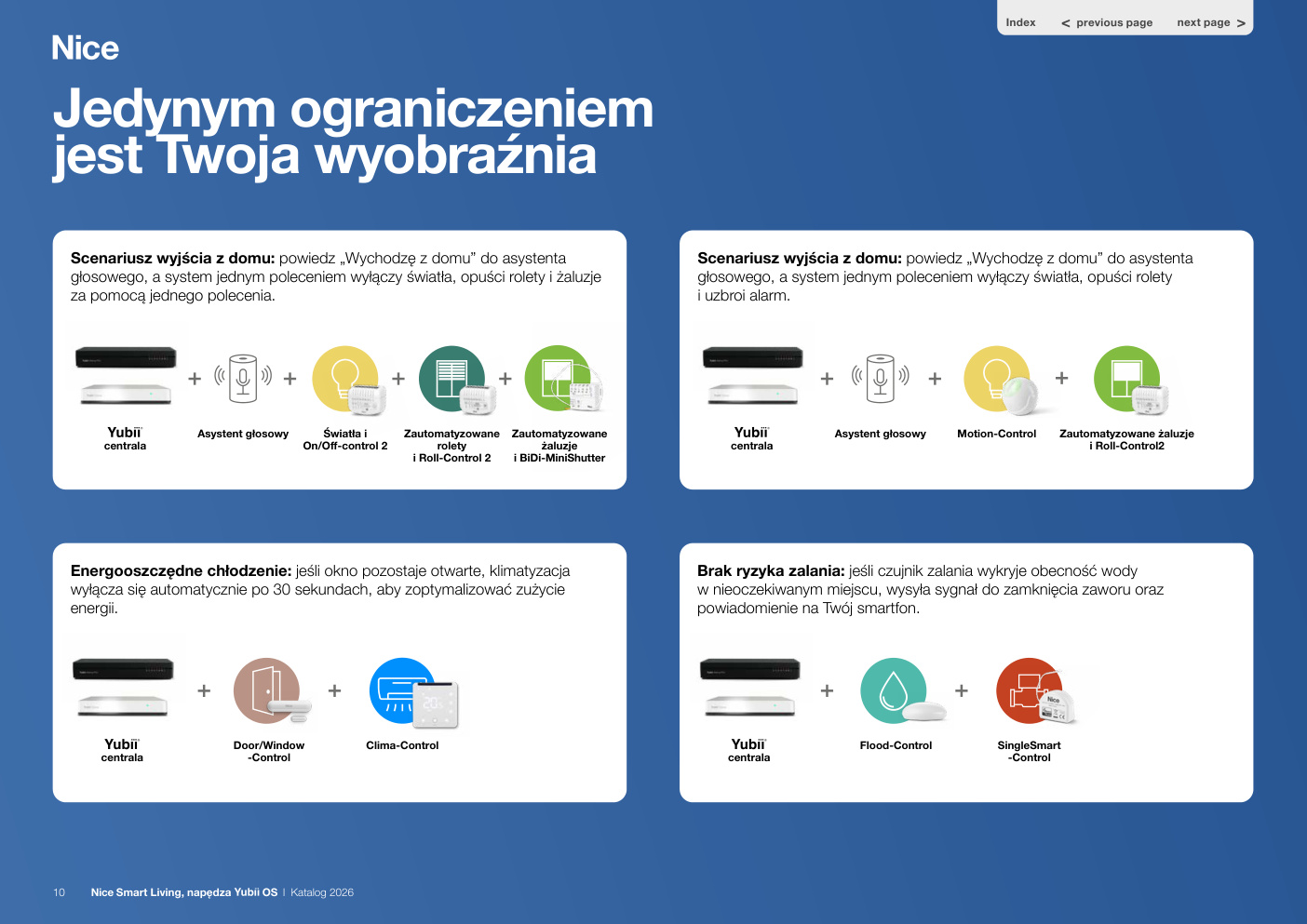
Task: Click the "Zautomatyzowane rolety i Roll-Control 2" label
Action: pyautogui.click(x=451, y=446)
